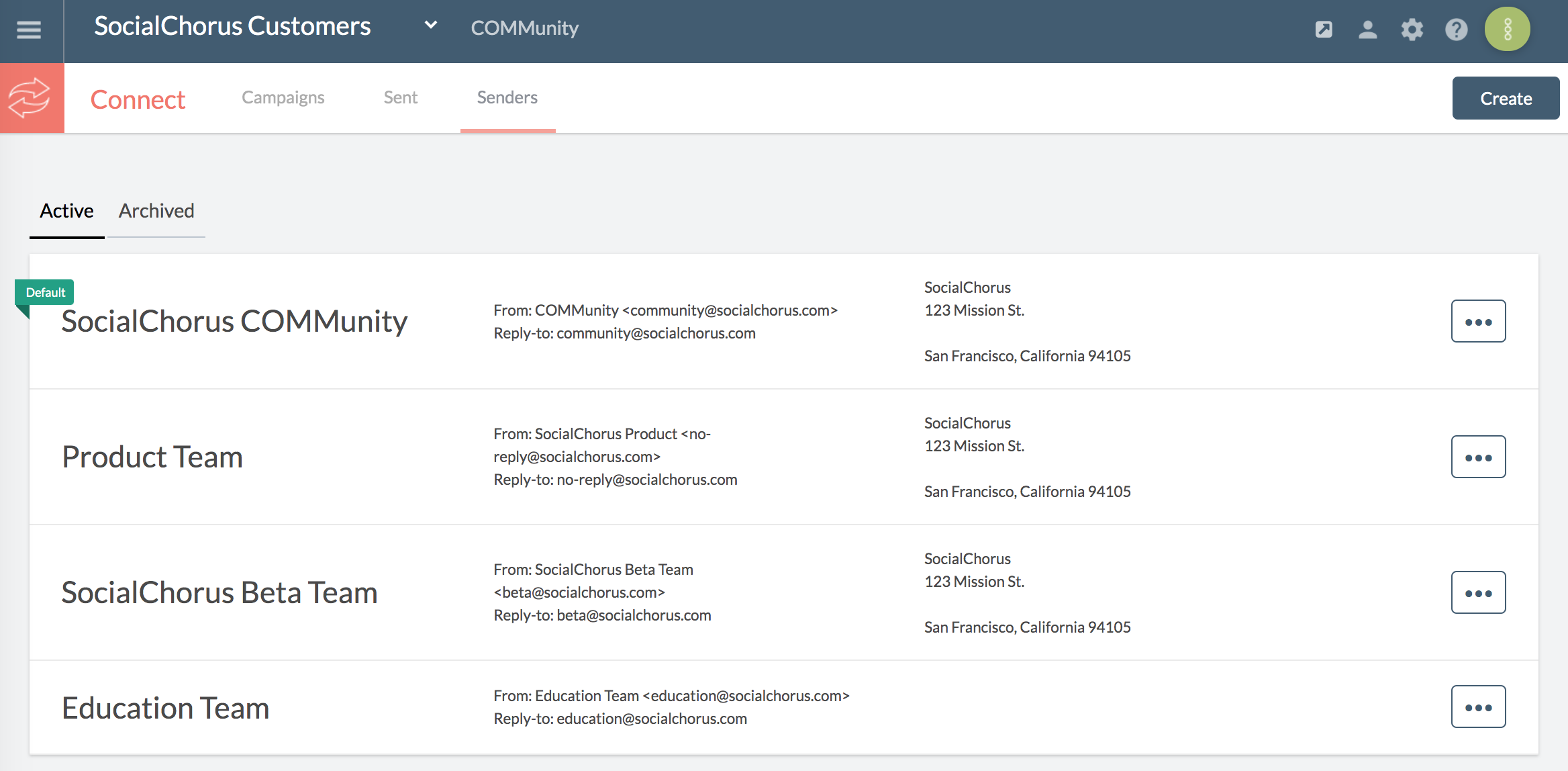Open more options for Product Team sender
Viewport: 1568px width, 771px height.
1478,457
